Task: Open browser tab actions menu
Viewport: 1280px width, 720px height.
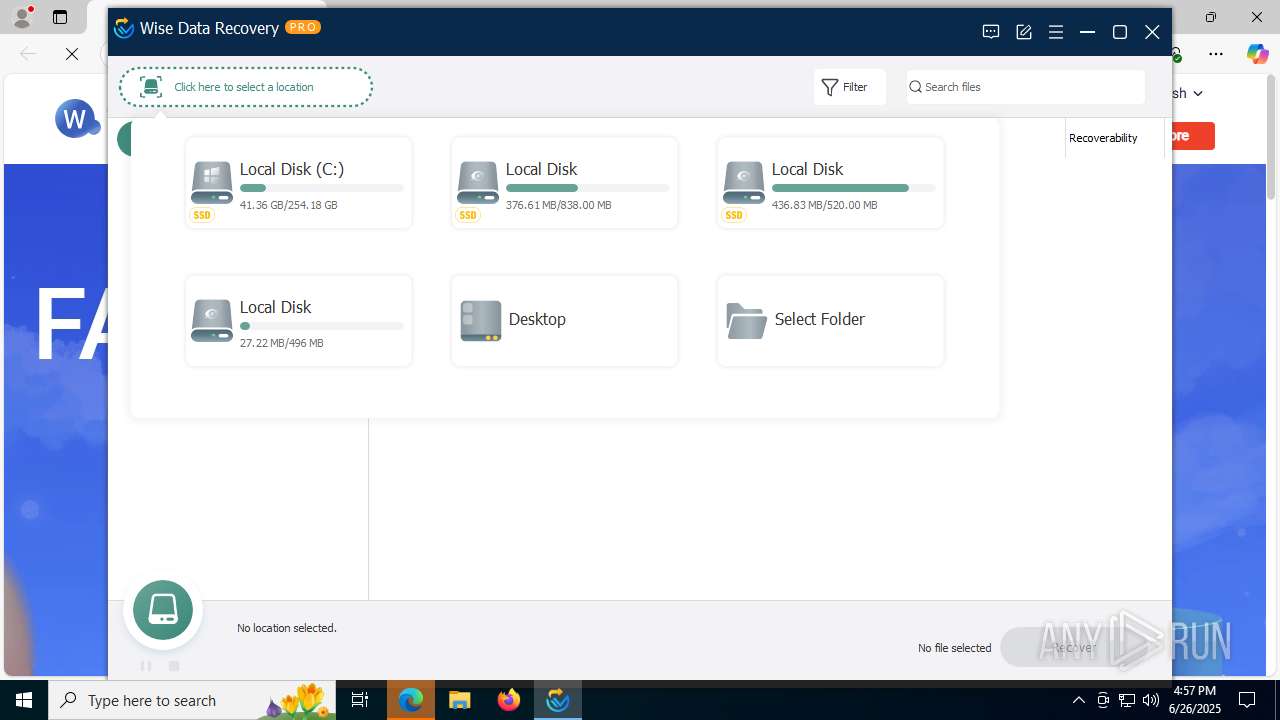Action: coord(60,17)
